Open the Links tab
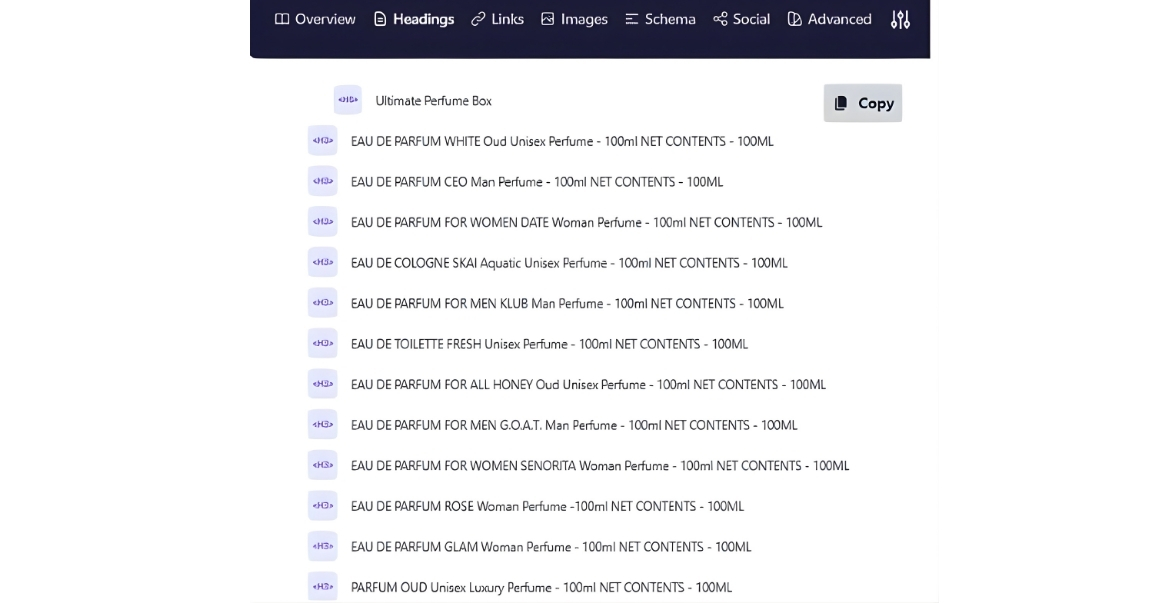 pyautogui.click(x=497, y=19)
